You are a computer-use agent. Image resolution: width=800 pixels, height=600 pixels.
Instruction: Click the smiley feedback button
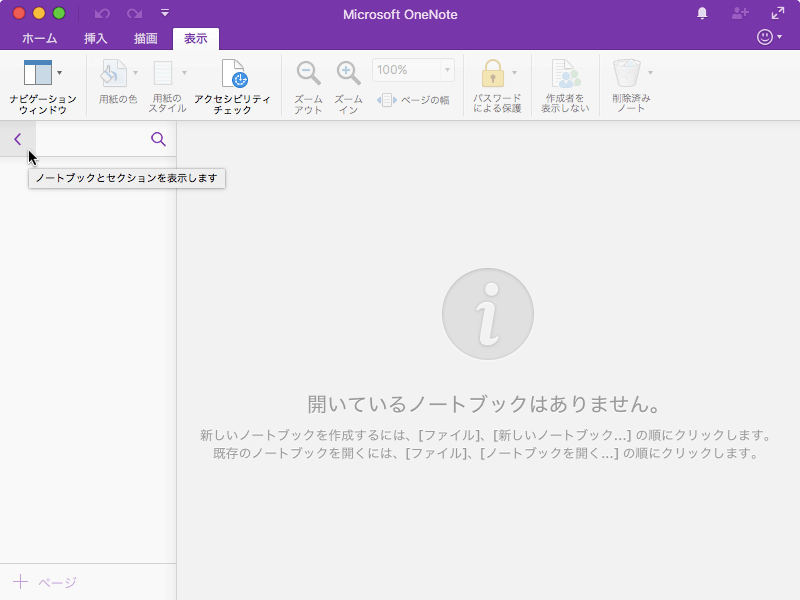(765, 37)
